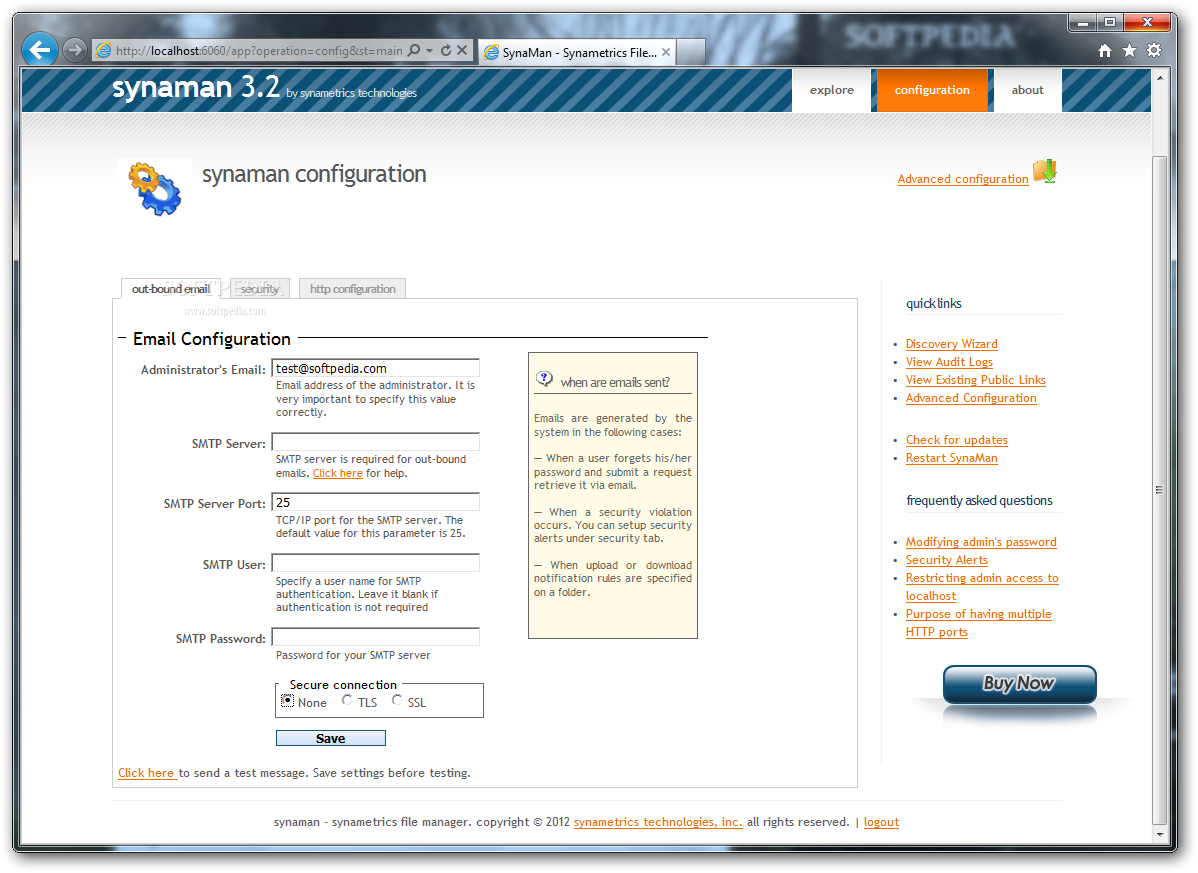
Task: Click the browser forward arrow
Action: 74,50
